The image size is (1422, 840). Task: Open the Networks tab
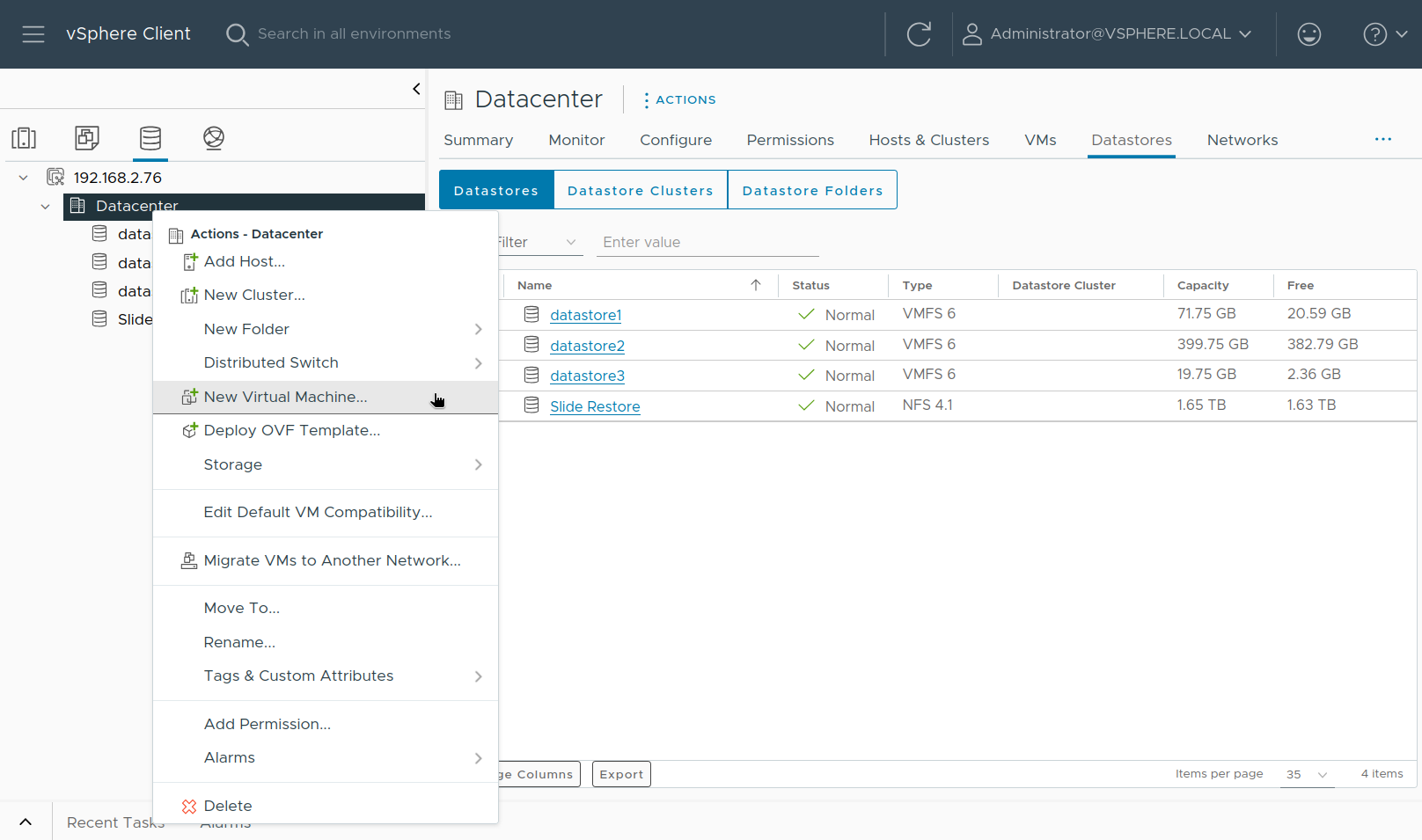pyautogui.click(x=1242, y=140)
